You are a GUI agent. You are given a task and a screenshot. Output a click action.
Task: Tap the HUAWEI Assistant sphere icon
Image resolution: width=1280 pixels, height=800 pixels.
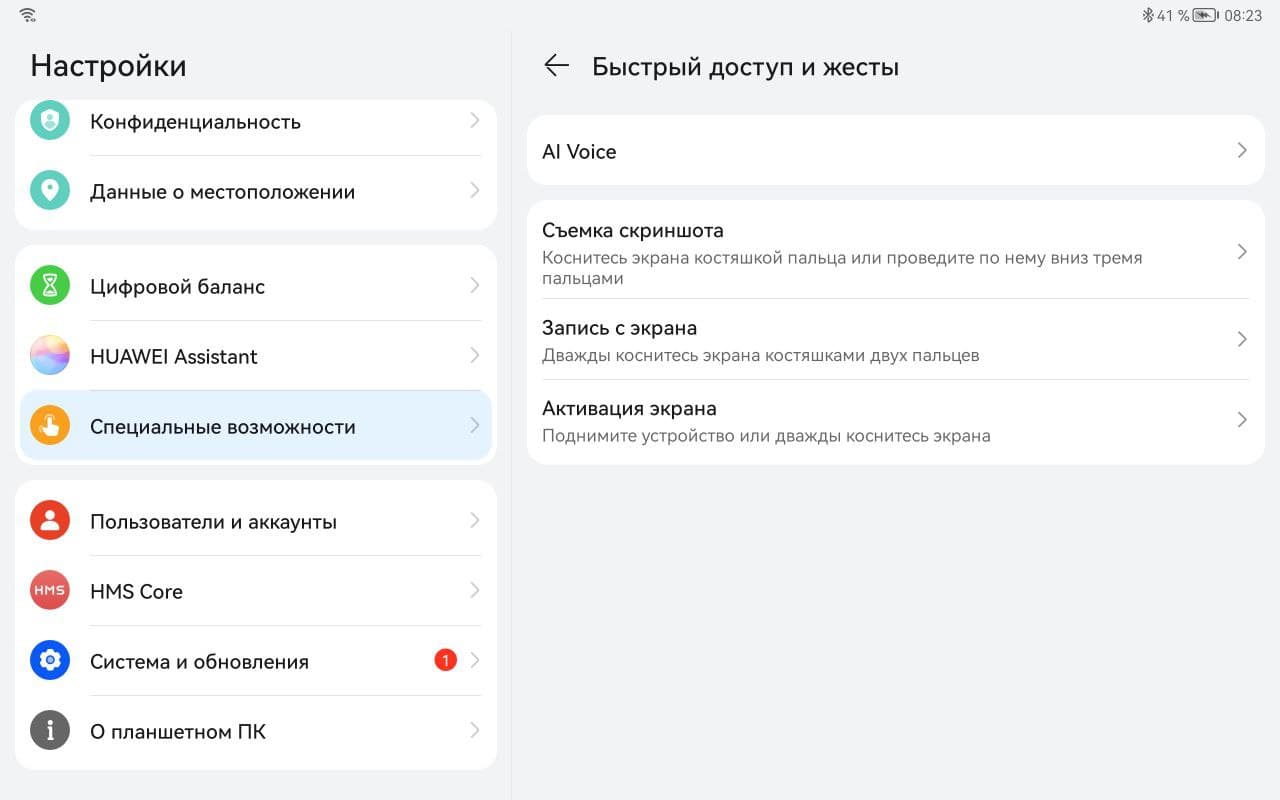pyautogui.click(x=50, y=356)
